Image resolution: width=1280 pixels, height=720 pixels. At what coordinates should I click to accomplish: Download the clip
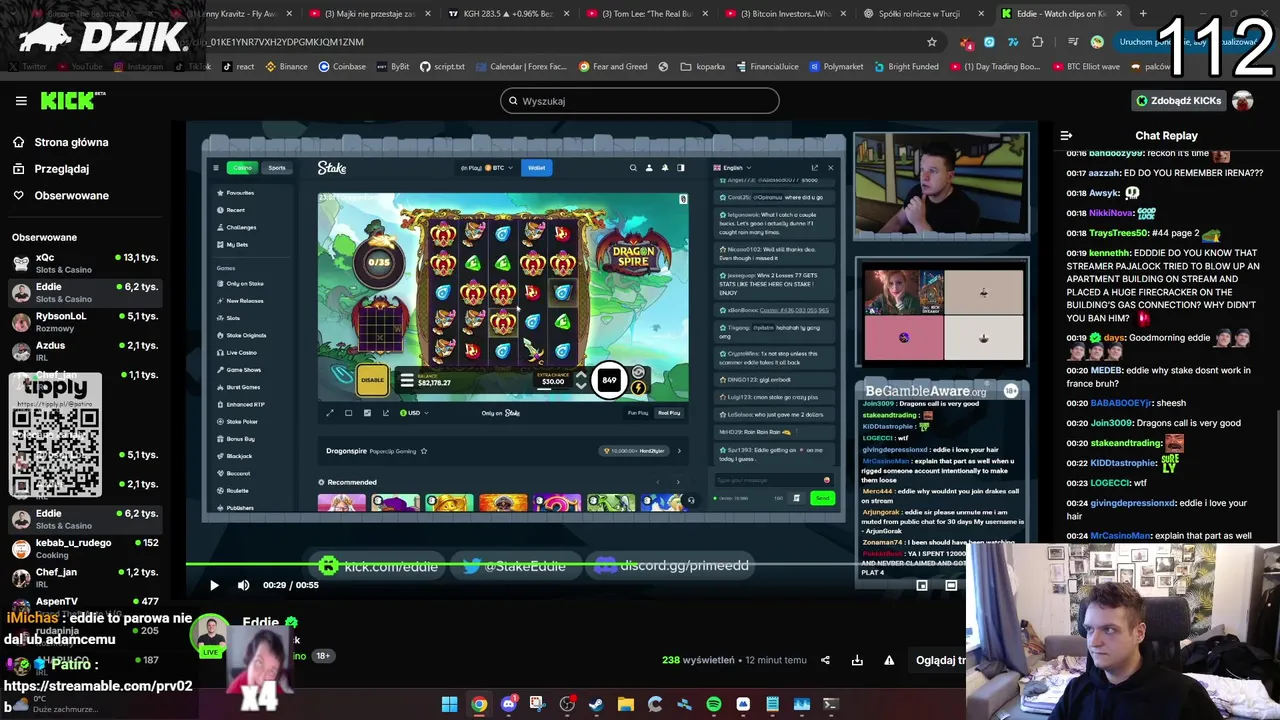pos(857,660)
